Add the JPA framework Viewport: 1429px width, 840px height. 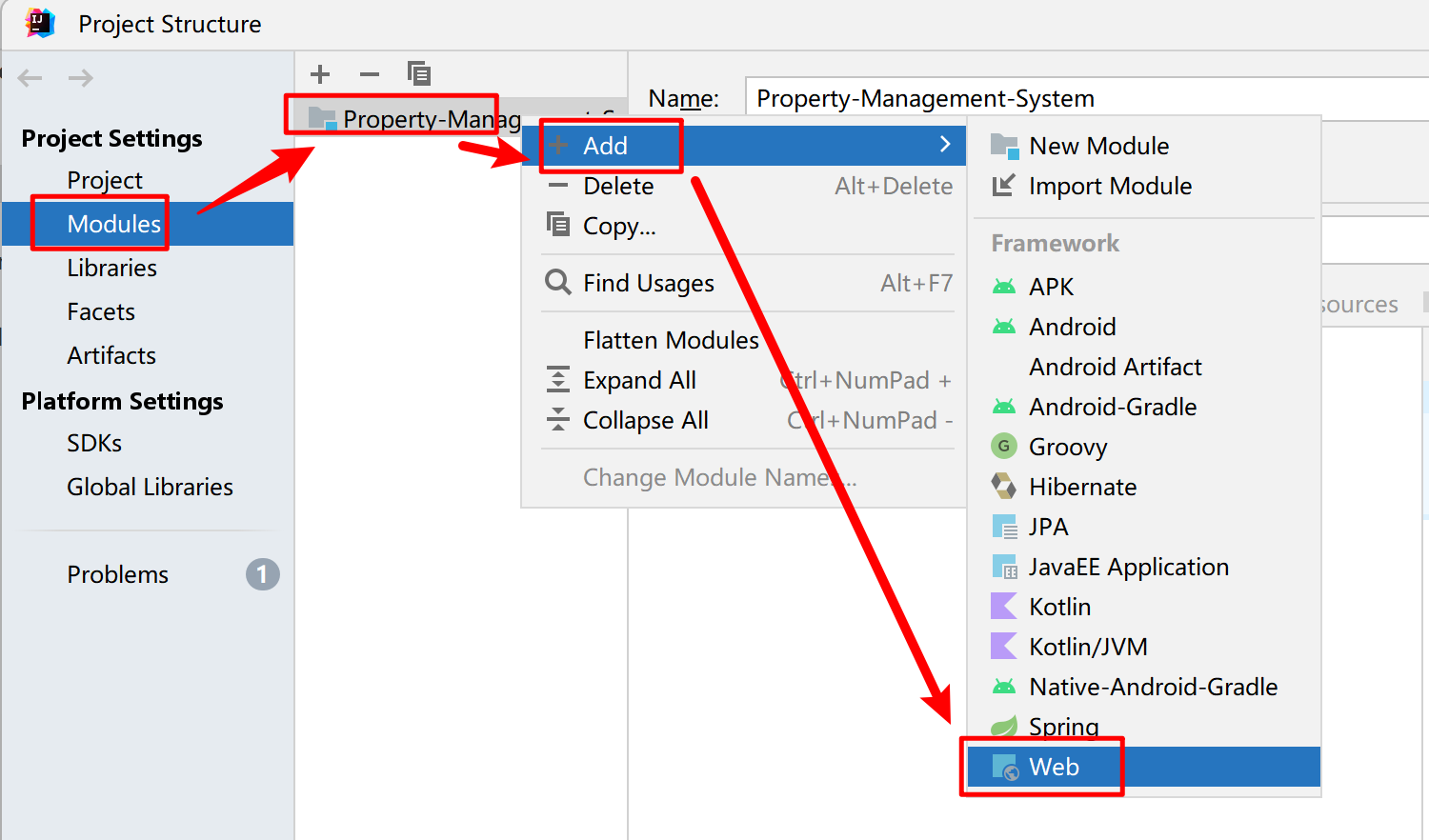(1143, 527)
